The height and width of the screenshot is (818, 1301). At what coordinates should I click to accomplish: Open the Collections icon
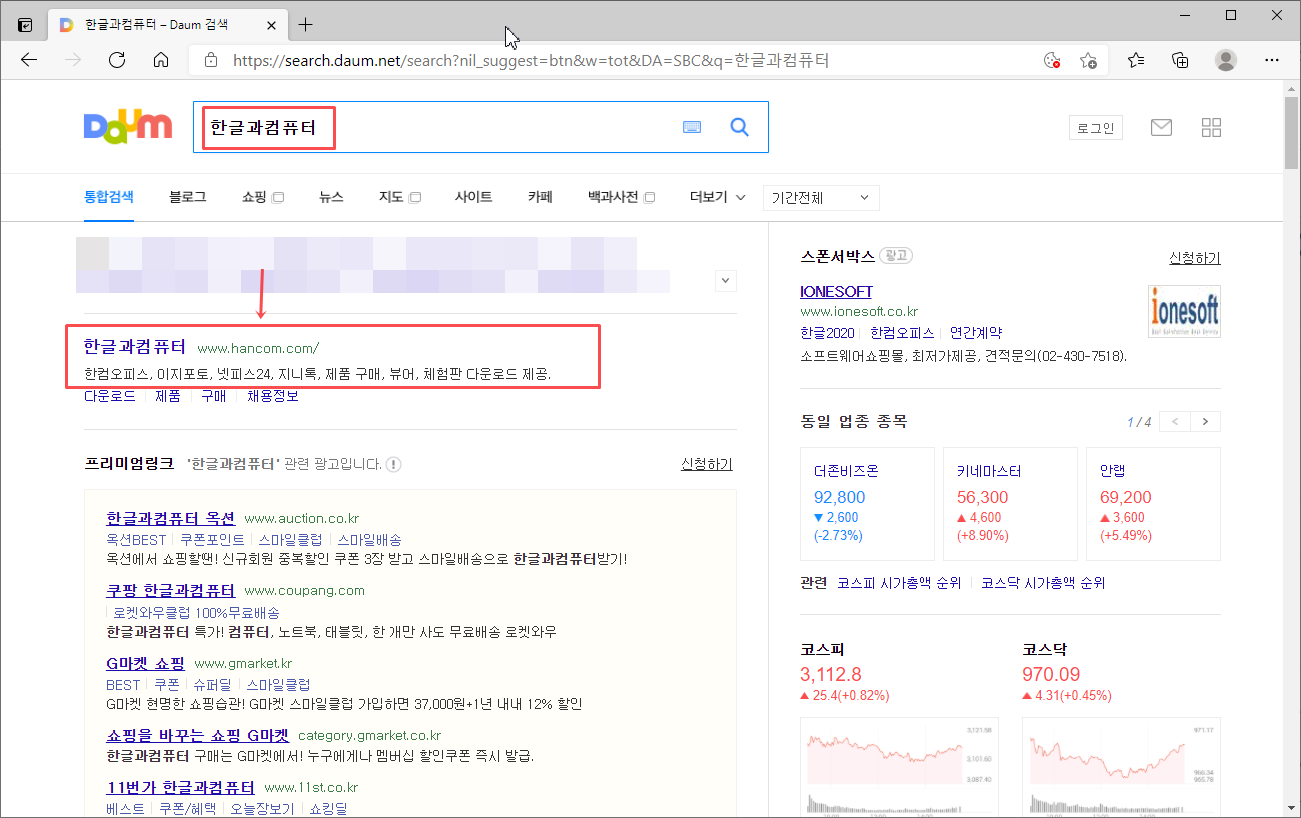click(x=1181, y=60)
